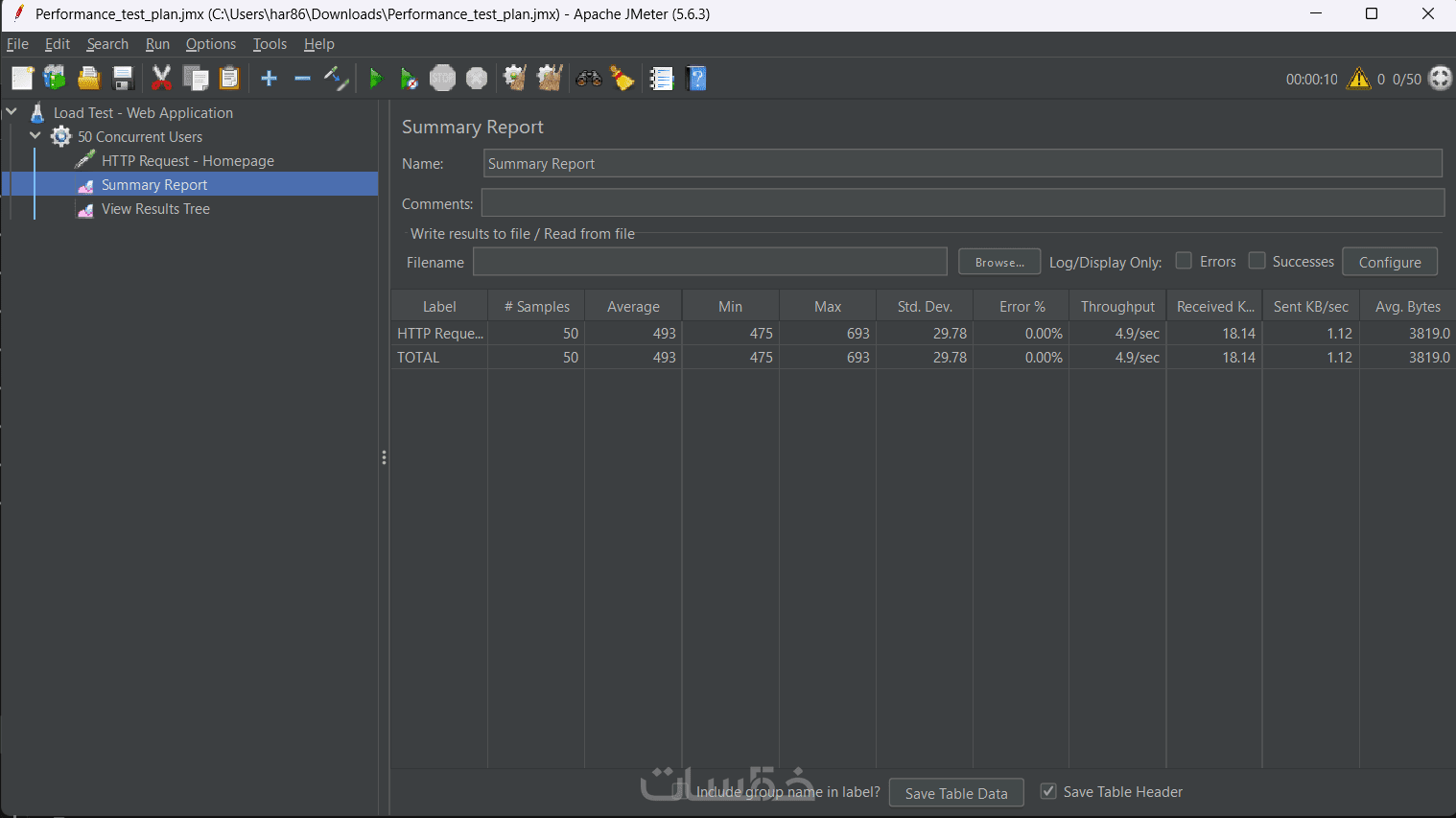Viewport: 1456px width, 818px height.
Task: Paste element using the clipboard toolbar icon
Action: coord(229,79)
